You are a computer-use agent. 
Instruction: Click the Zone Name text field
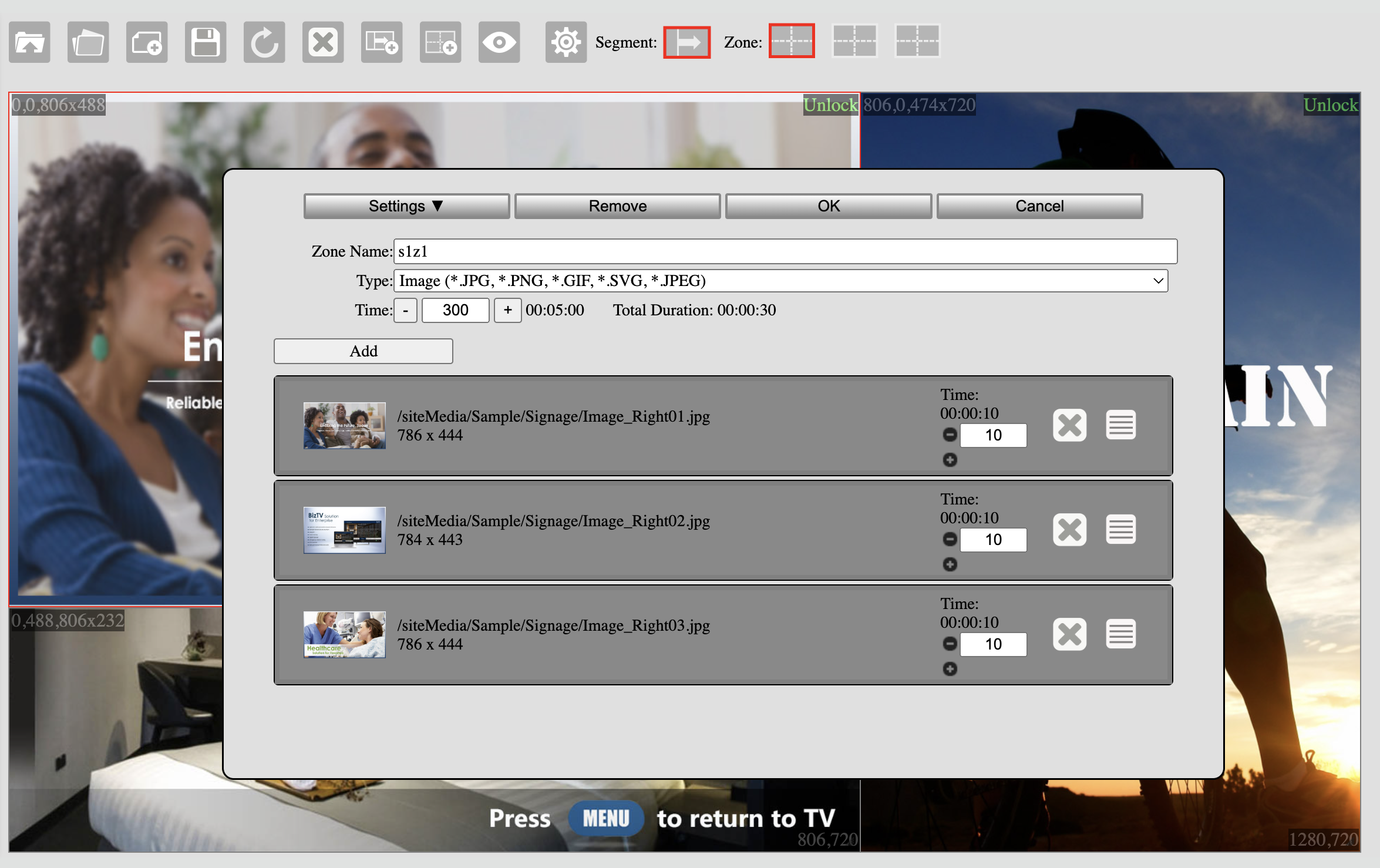[x=785, y=251]
